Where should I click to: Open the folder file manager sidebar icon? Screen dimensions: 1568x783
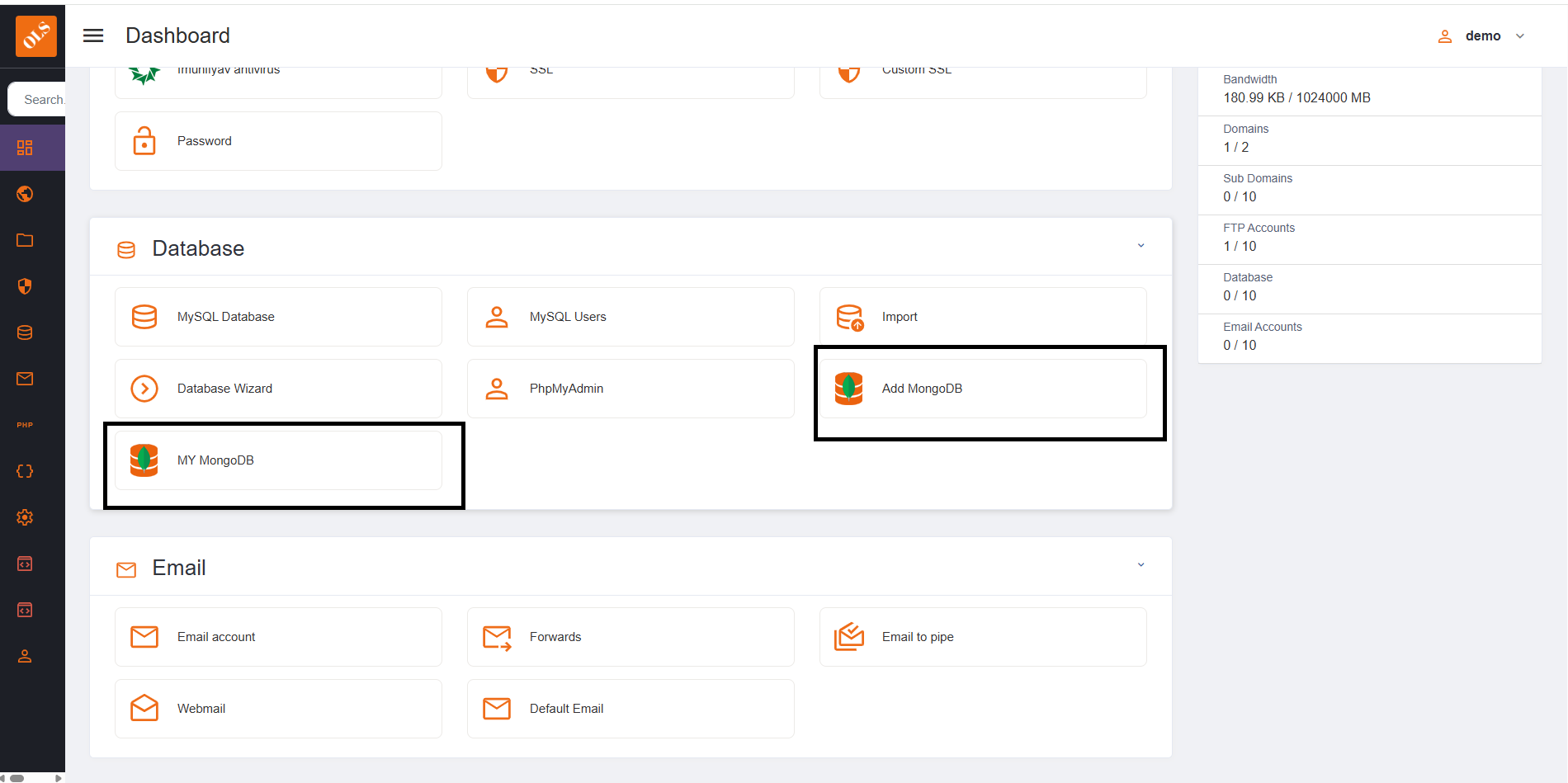click(25, 240)
